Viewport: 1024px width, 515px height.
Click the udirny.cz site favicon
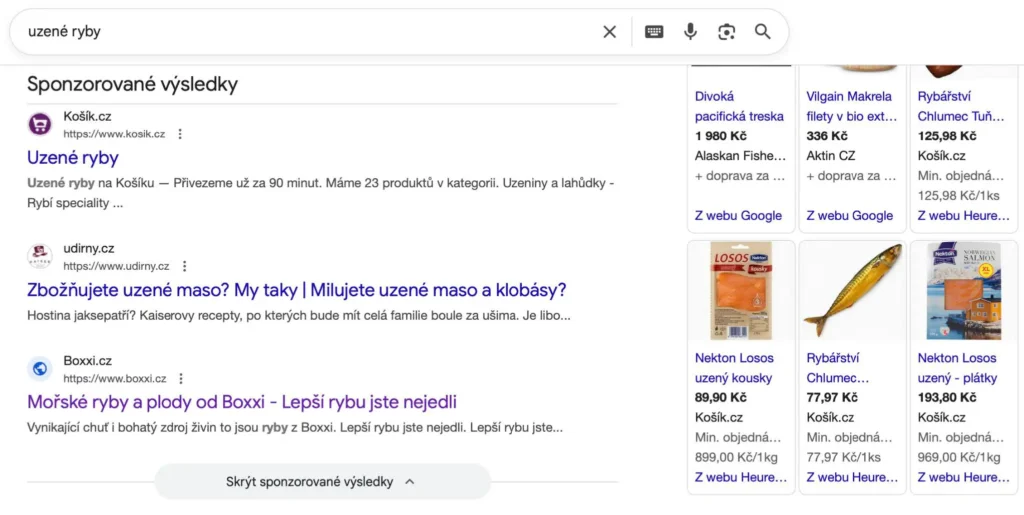click(x=40, y=257)
